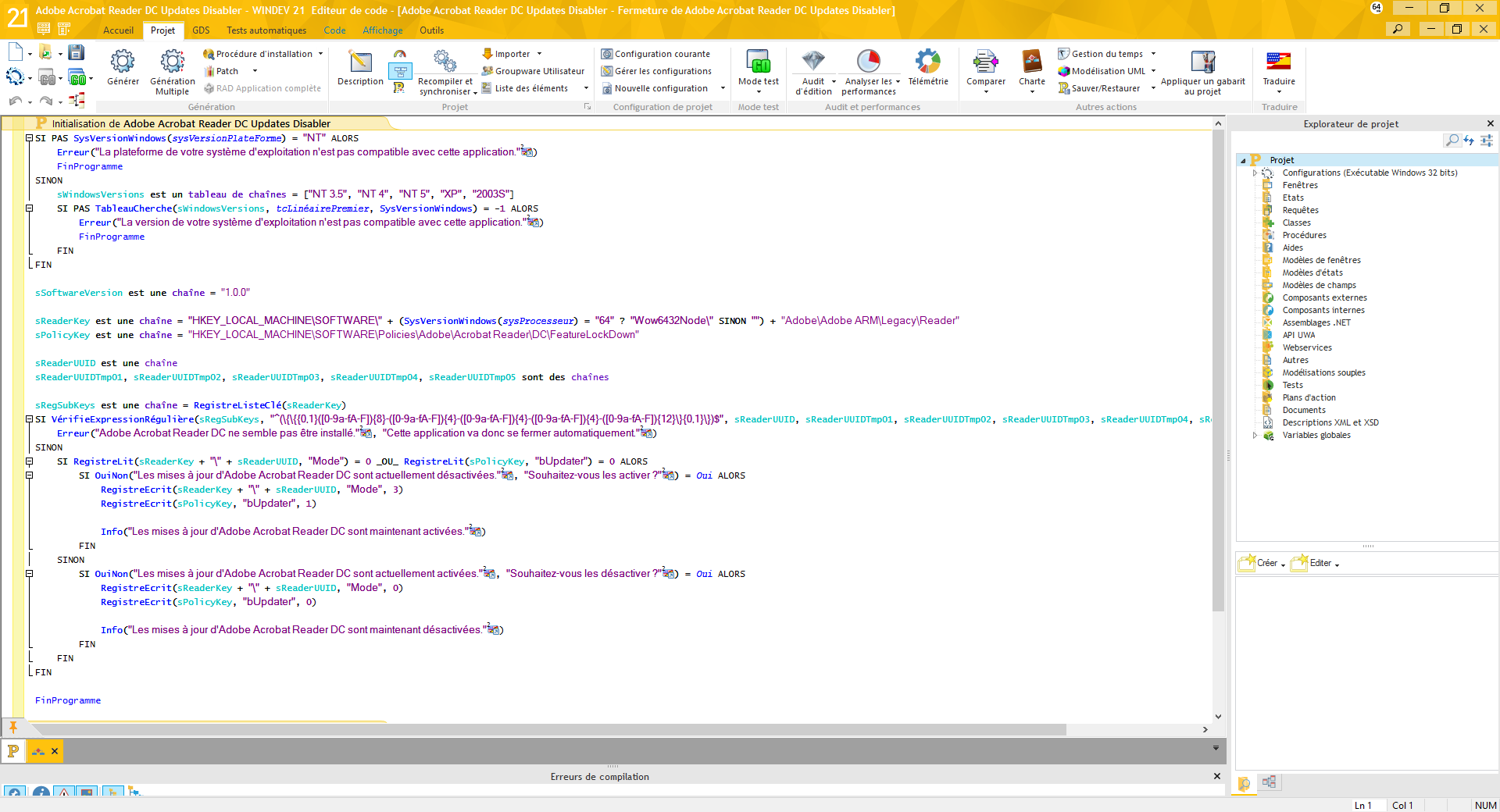Open the project Description
Screen dimensions: 1500x812
pos(360,68)
